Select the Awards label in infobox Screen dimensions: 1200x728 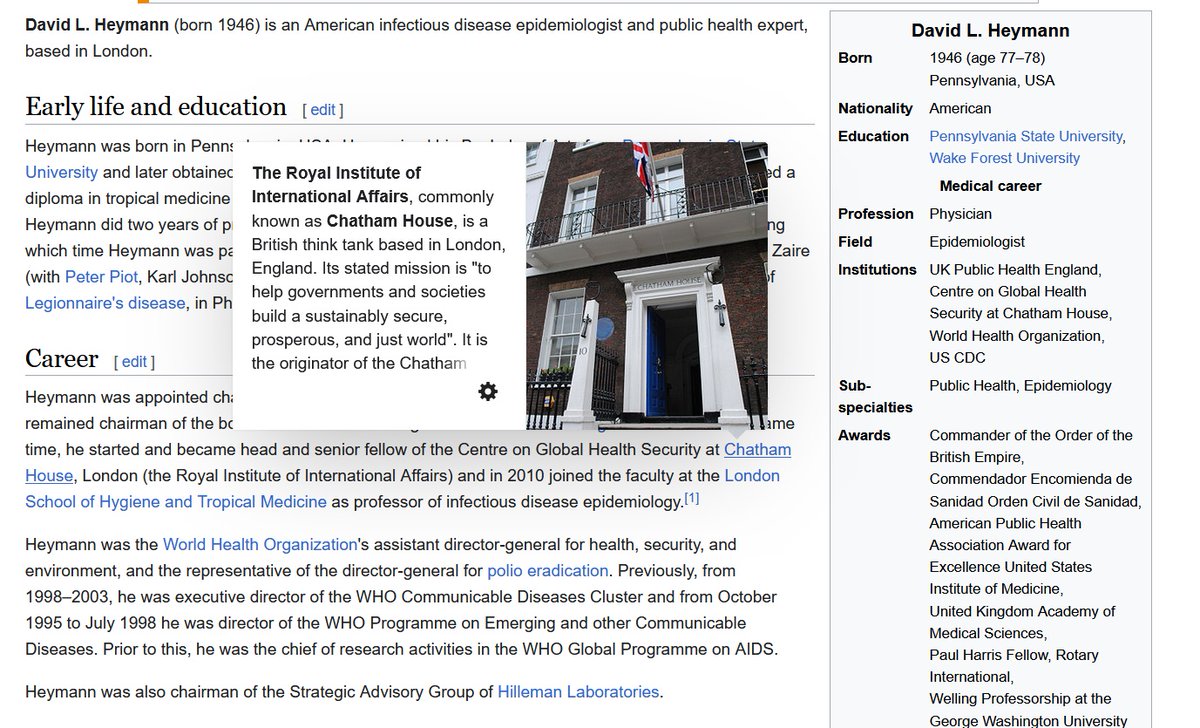point(864,435)
